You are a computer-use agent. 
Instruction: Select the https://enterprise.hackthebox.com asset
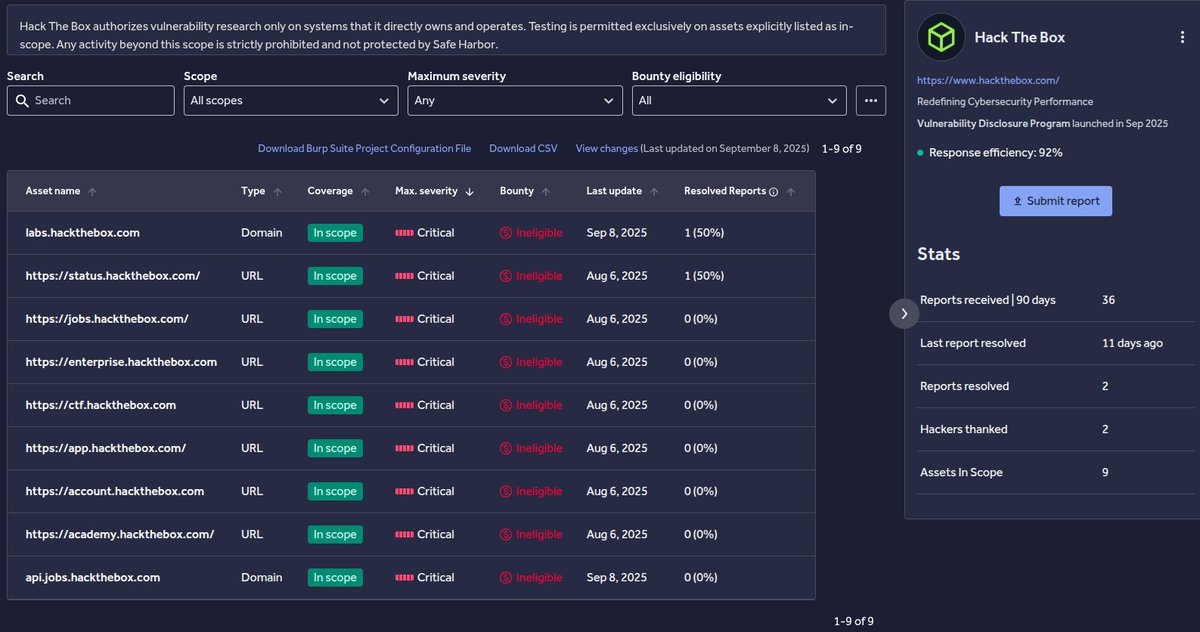[x=121, y=362]
